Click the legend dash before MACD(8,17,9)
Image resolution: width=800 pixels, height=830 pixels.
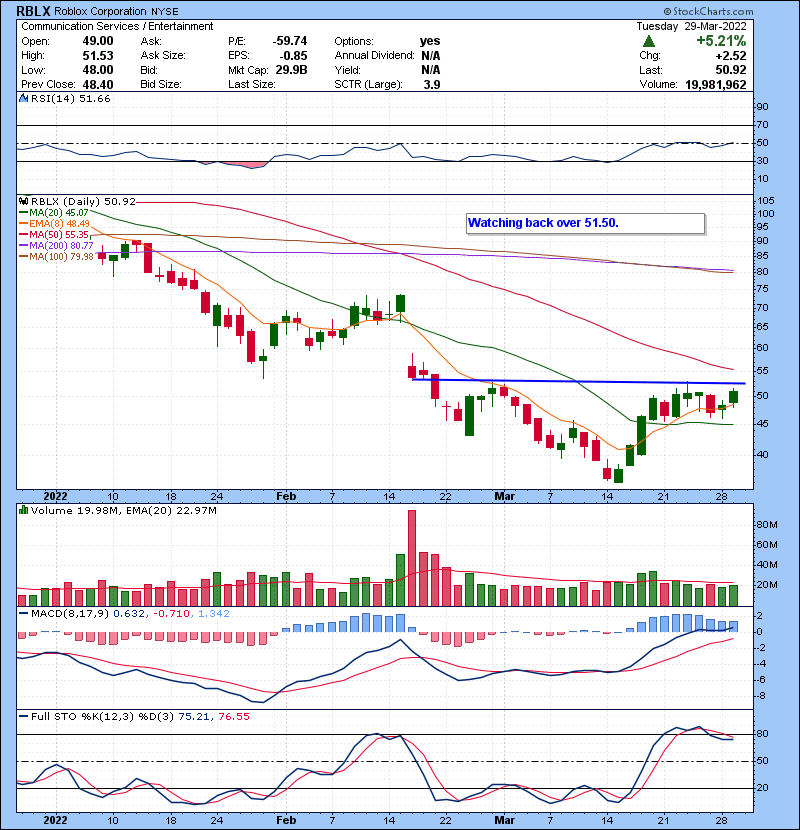[23, 614]
